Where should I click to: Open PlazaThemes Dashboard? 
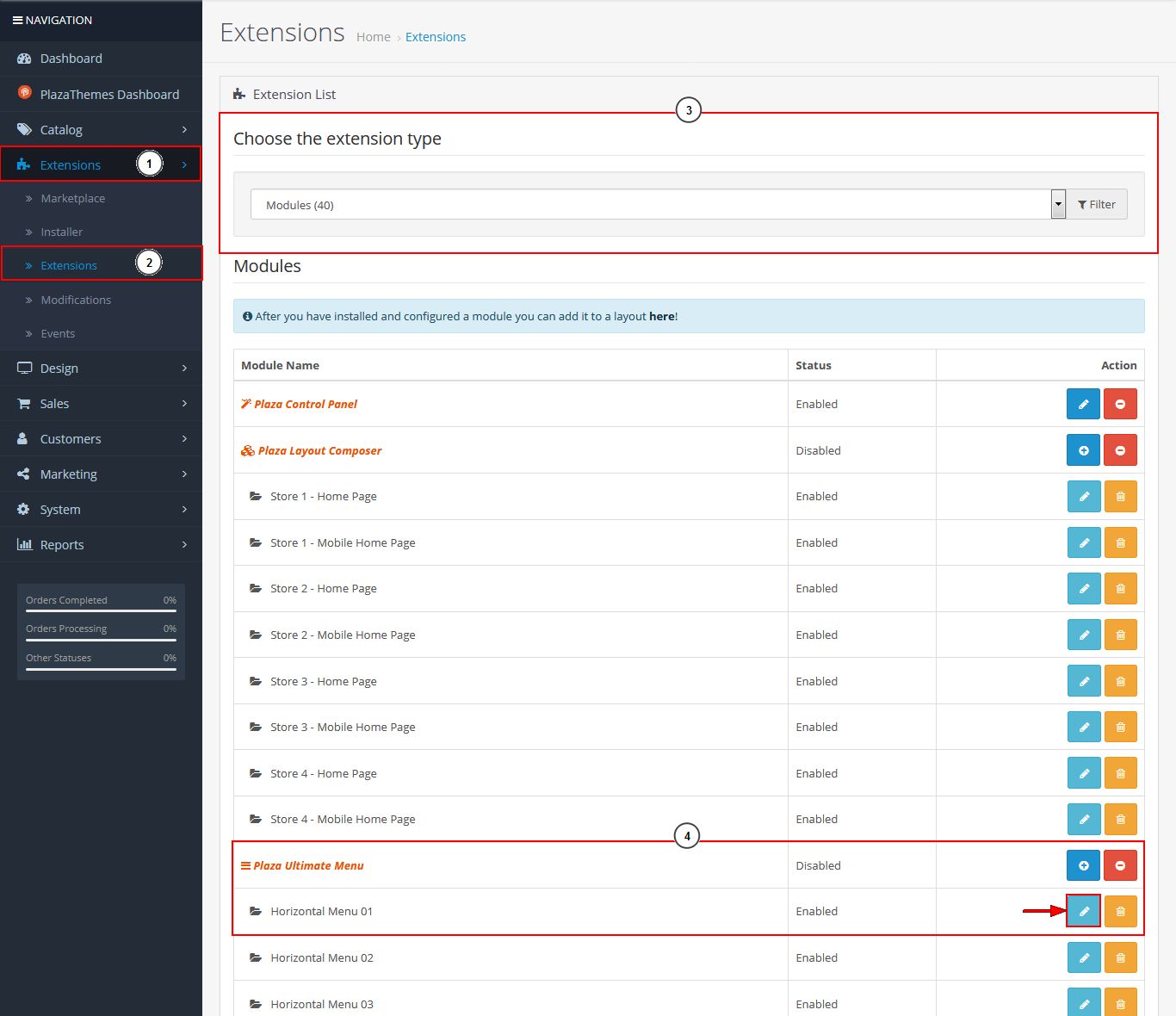pos(101,94)
